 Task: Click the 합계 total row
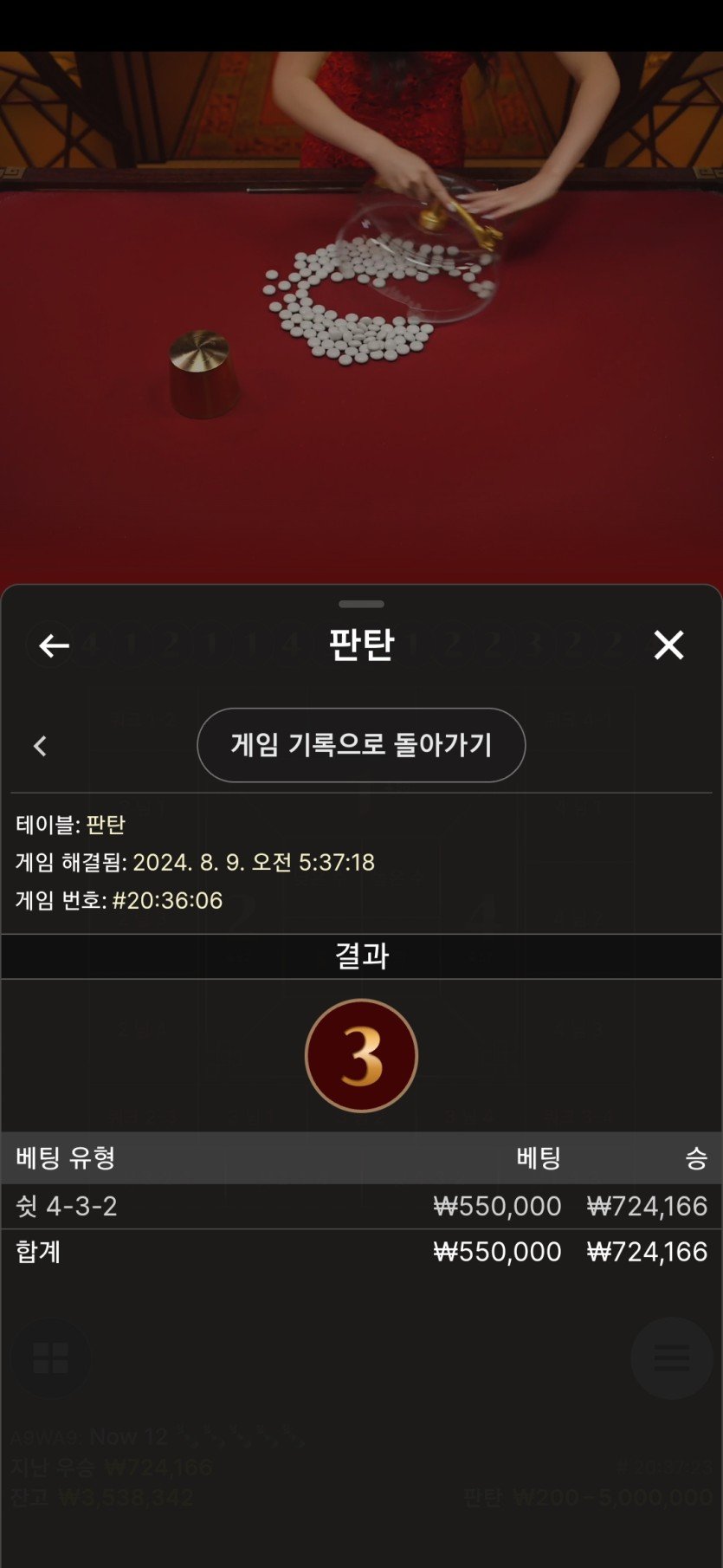click(361, 1252)
